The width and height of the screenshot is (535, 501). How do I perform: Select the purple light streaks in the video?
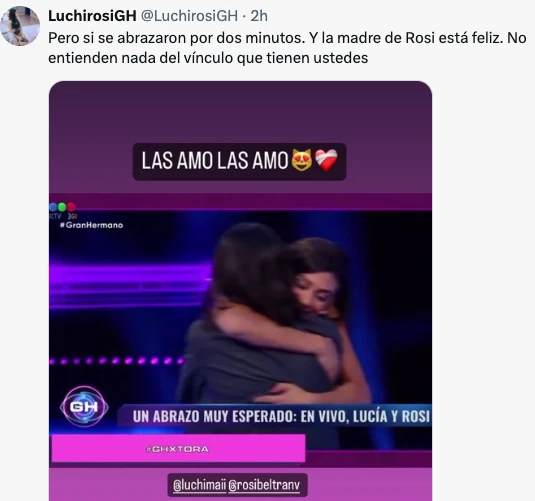(130, 285)
